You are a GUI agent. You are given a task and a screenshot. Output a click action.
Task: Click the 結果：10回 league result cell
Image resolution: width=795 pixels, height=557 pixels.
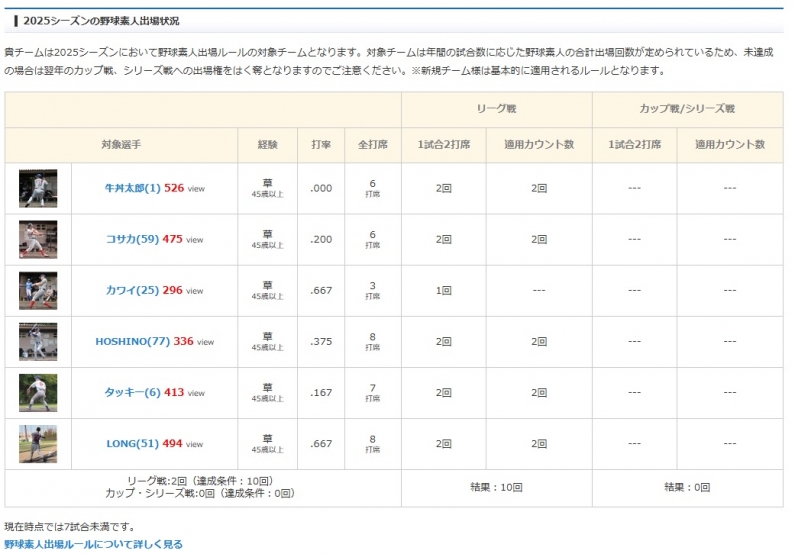(x=496, y=488)
